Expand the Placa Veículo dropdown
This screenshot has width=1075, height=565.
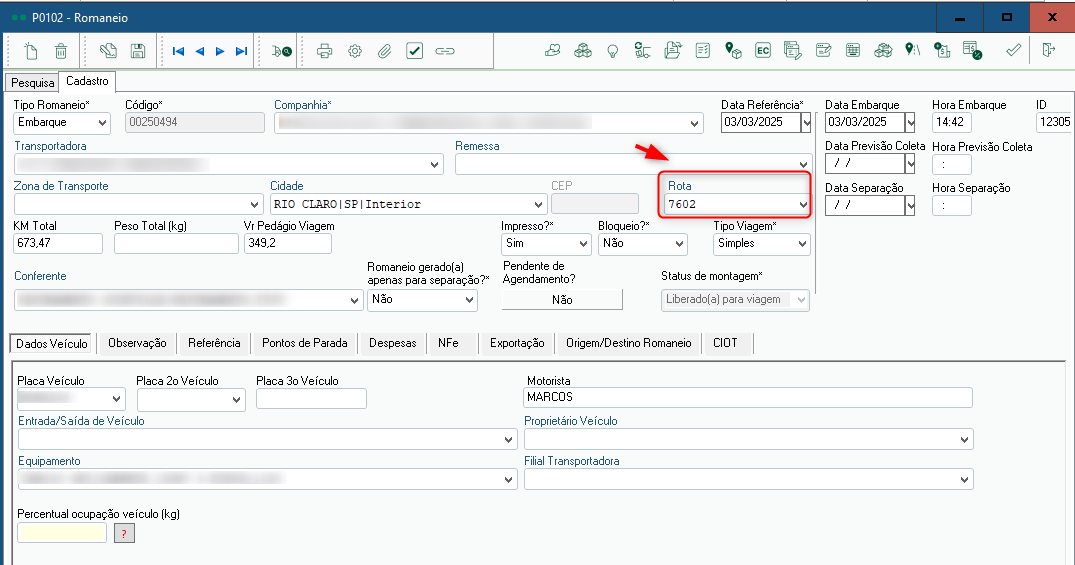coord(118,399)
